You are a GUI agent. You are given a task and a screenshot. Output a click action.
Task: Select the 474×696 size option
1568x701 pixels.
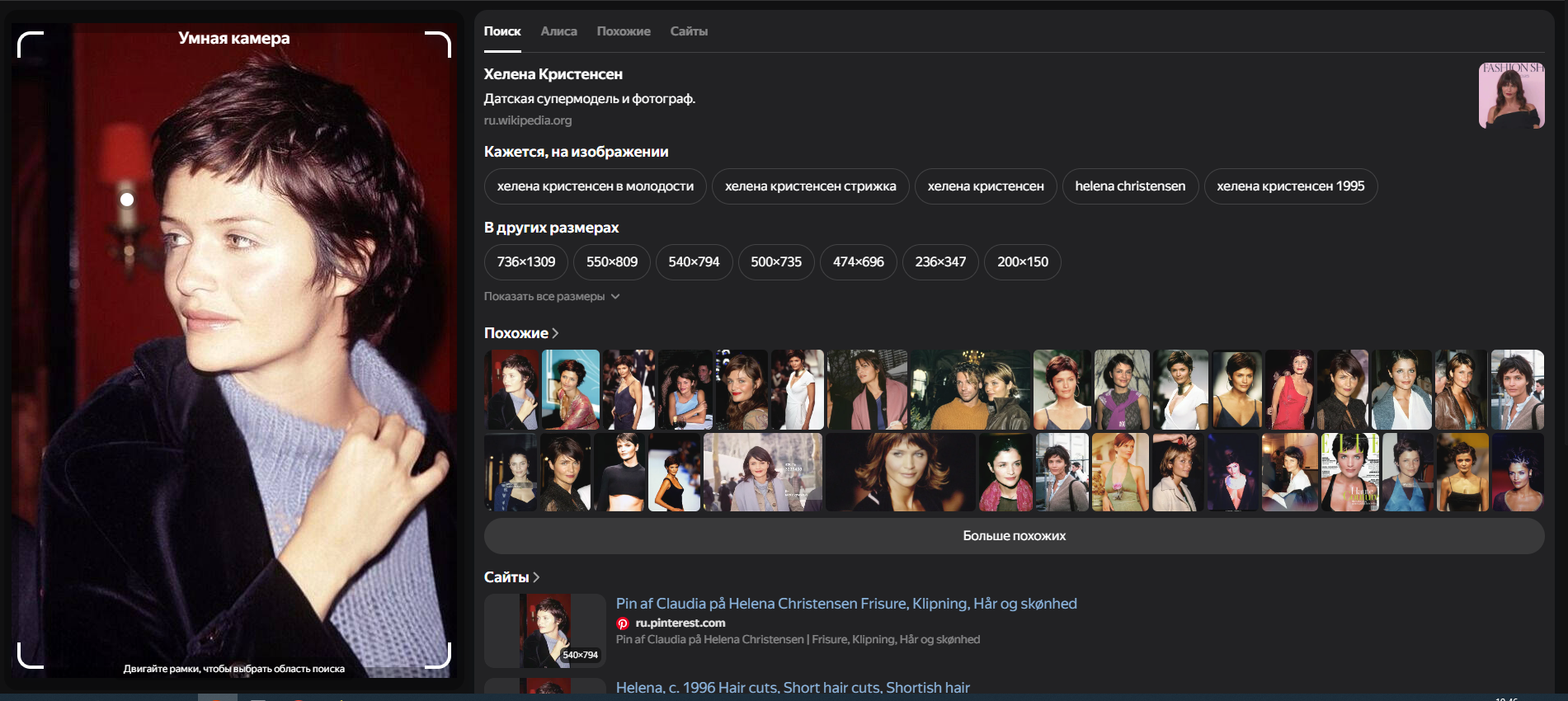[x=859, y=262]
